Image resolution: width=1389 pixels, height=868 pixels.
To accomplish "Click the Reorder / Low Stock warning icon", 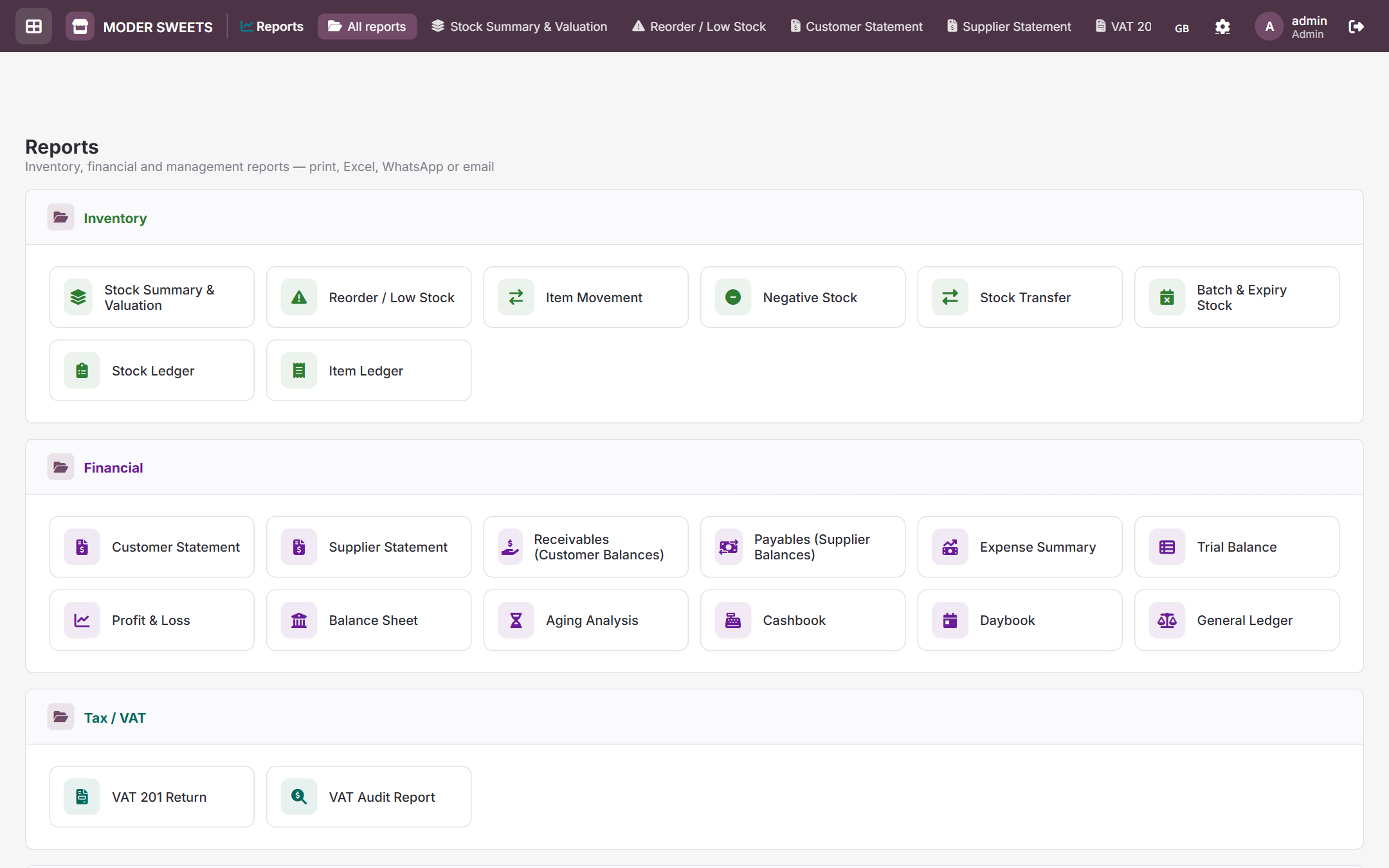I will pyautogui.click(x=299, y=297).
